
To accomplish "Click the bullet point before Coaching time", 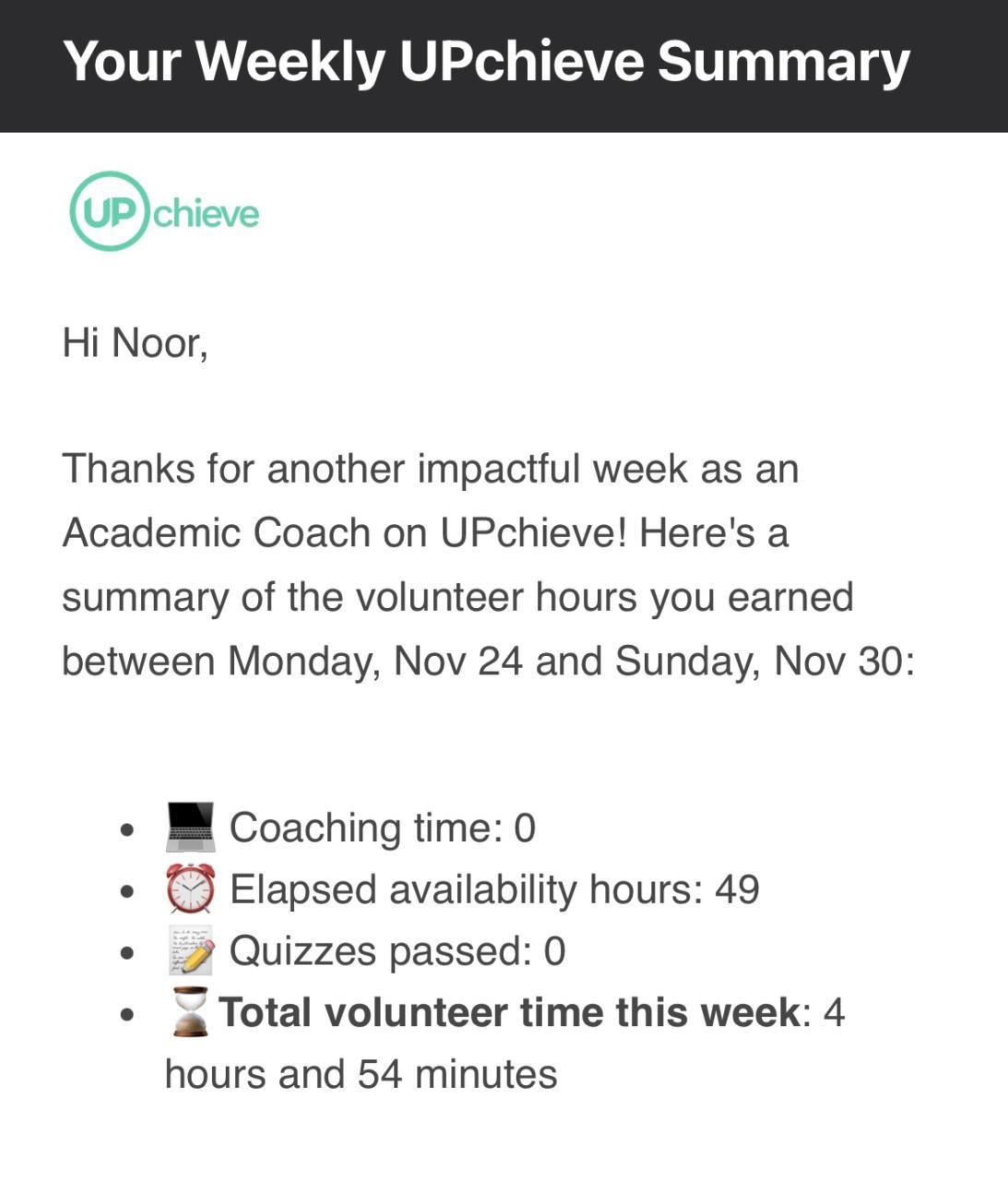I will pyautogui.click(x=127, y=829).
